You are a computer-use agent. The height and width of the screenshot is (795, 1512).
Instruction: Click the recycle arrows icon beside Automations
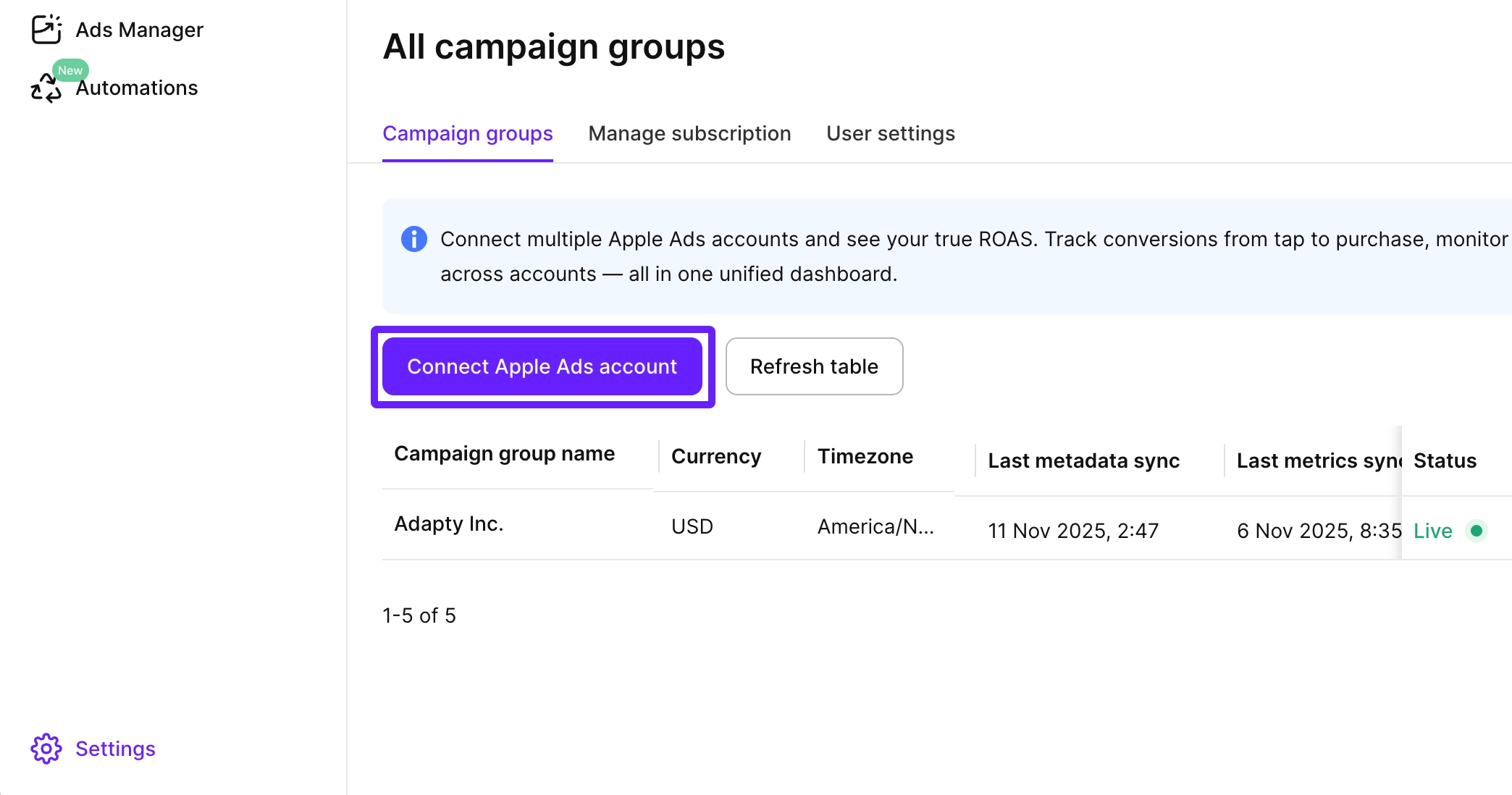coord(45,90)
